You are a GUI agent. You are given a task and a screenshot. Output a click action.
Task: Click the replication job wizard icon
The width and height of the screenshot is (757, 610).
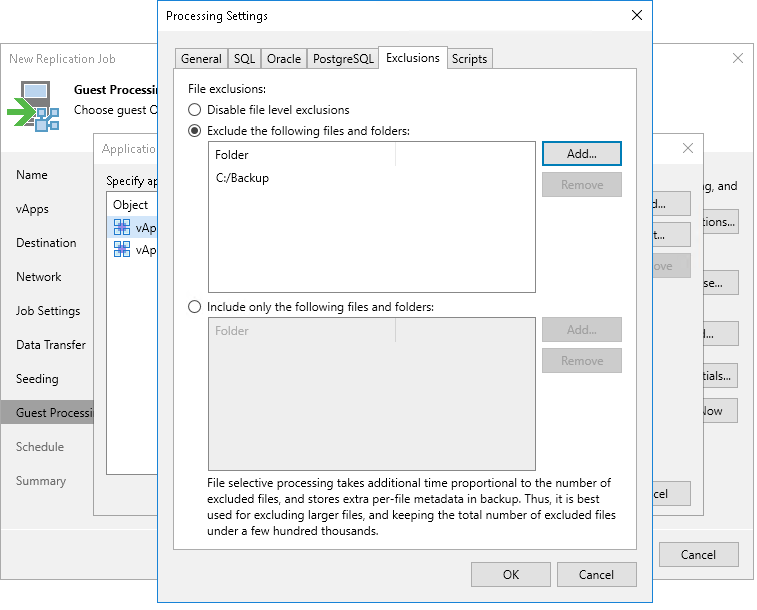point(33,106)
